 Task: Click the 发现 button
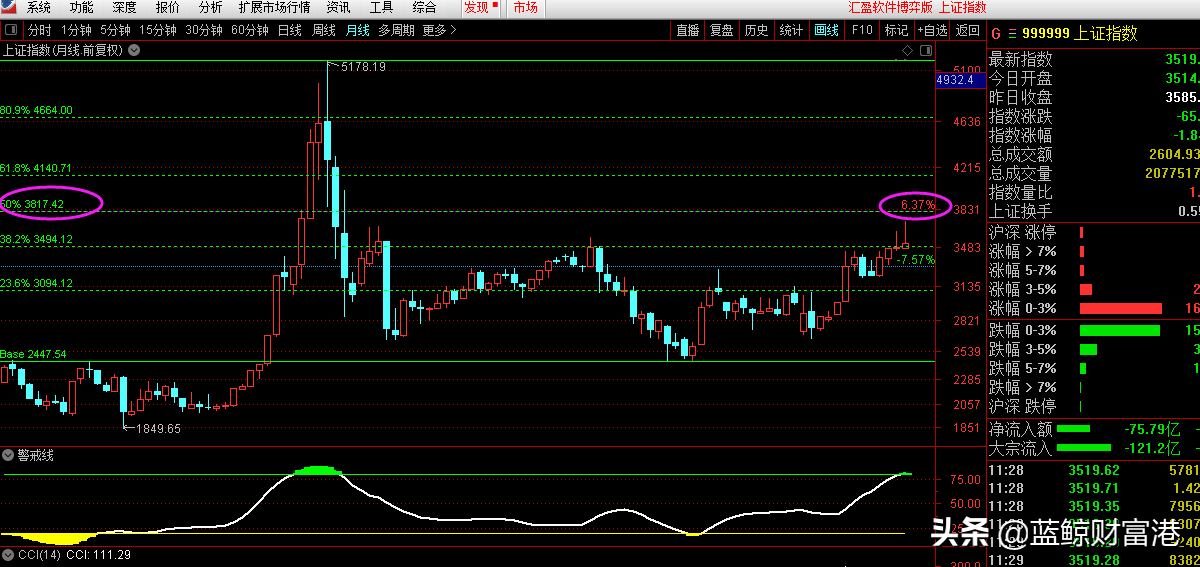(x=479, y=7)
